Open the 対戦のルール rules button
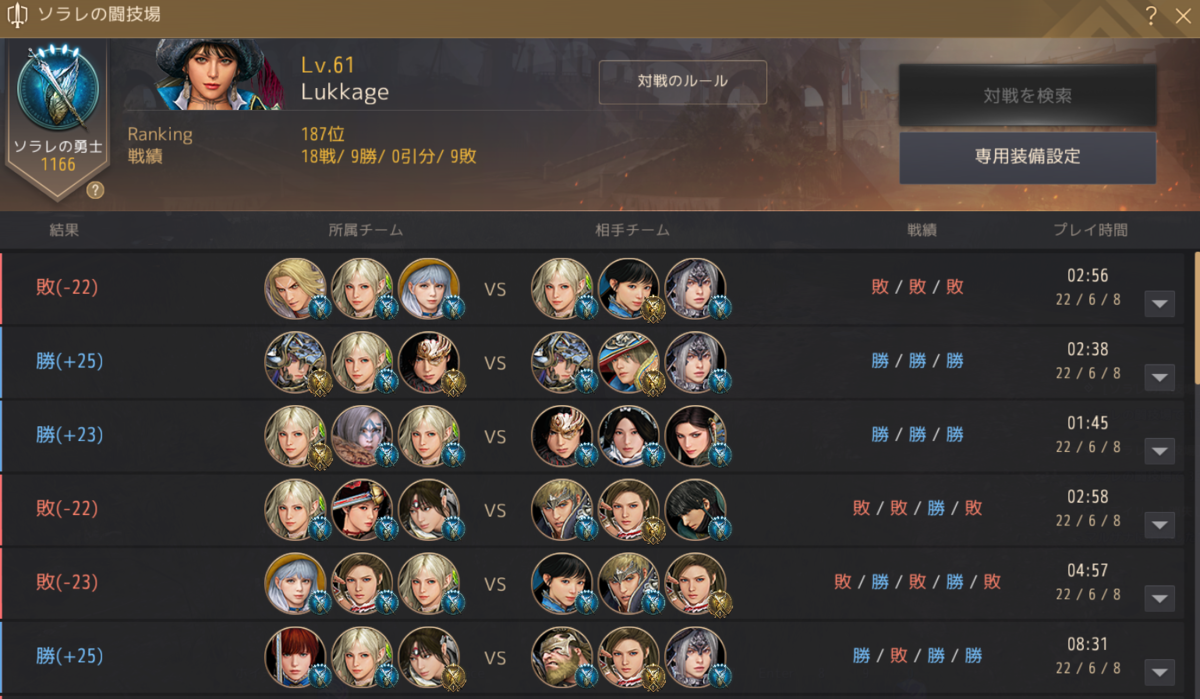Viewport: 1200px width, 699px height. pos(683,82)
